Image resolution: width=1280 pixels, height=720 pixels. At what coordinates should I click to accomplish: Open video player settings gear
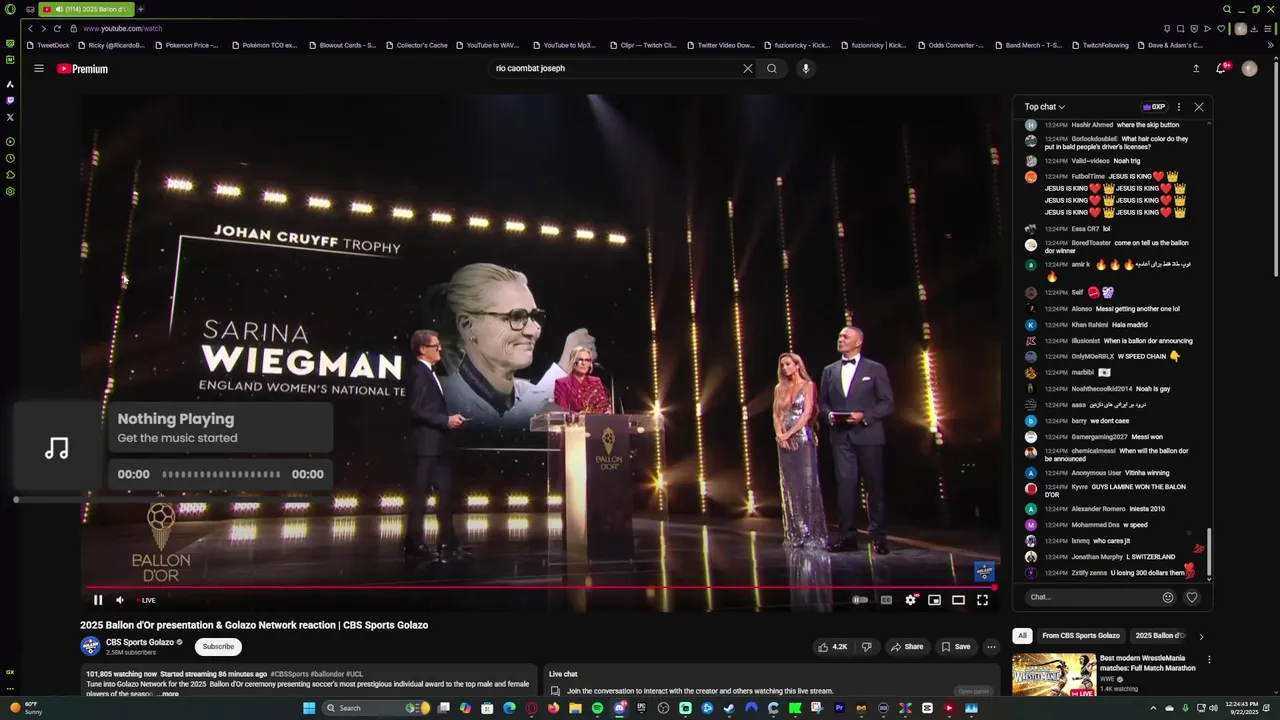point(910,600)
